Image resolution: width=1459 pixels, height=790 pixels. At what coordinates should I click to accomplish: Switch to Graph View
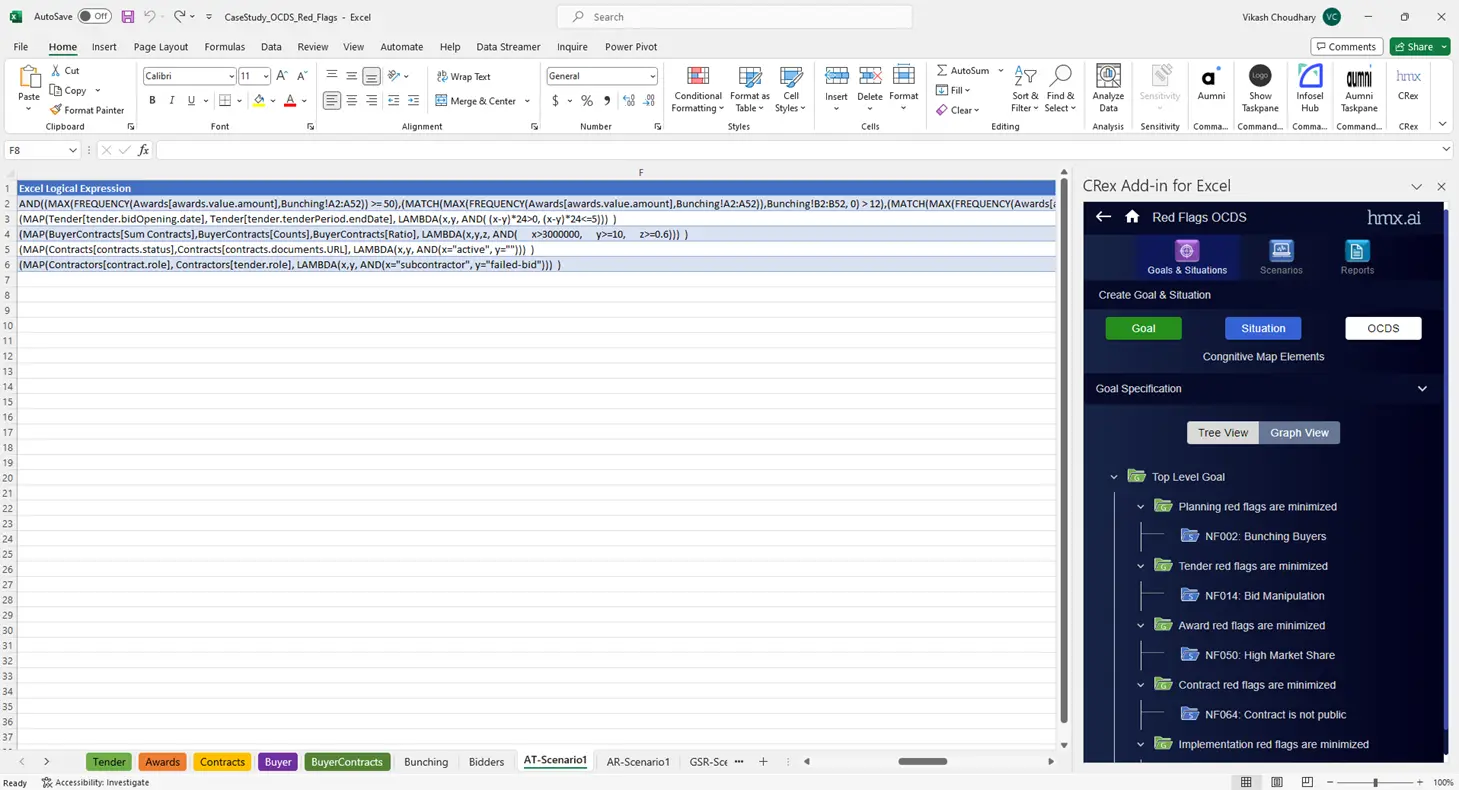pos(1299,433)
